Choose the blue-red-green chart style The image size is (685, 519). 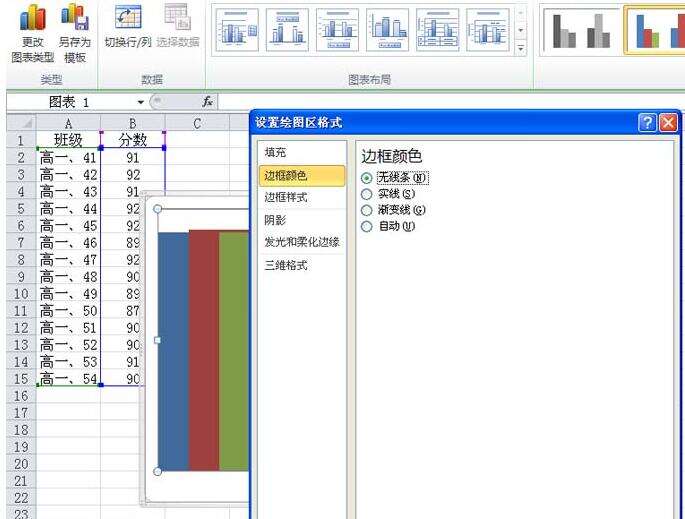click(x=654, y=30)
